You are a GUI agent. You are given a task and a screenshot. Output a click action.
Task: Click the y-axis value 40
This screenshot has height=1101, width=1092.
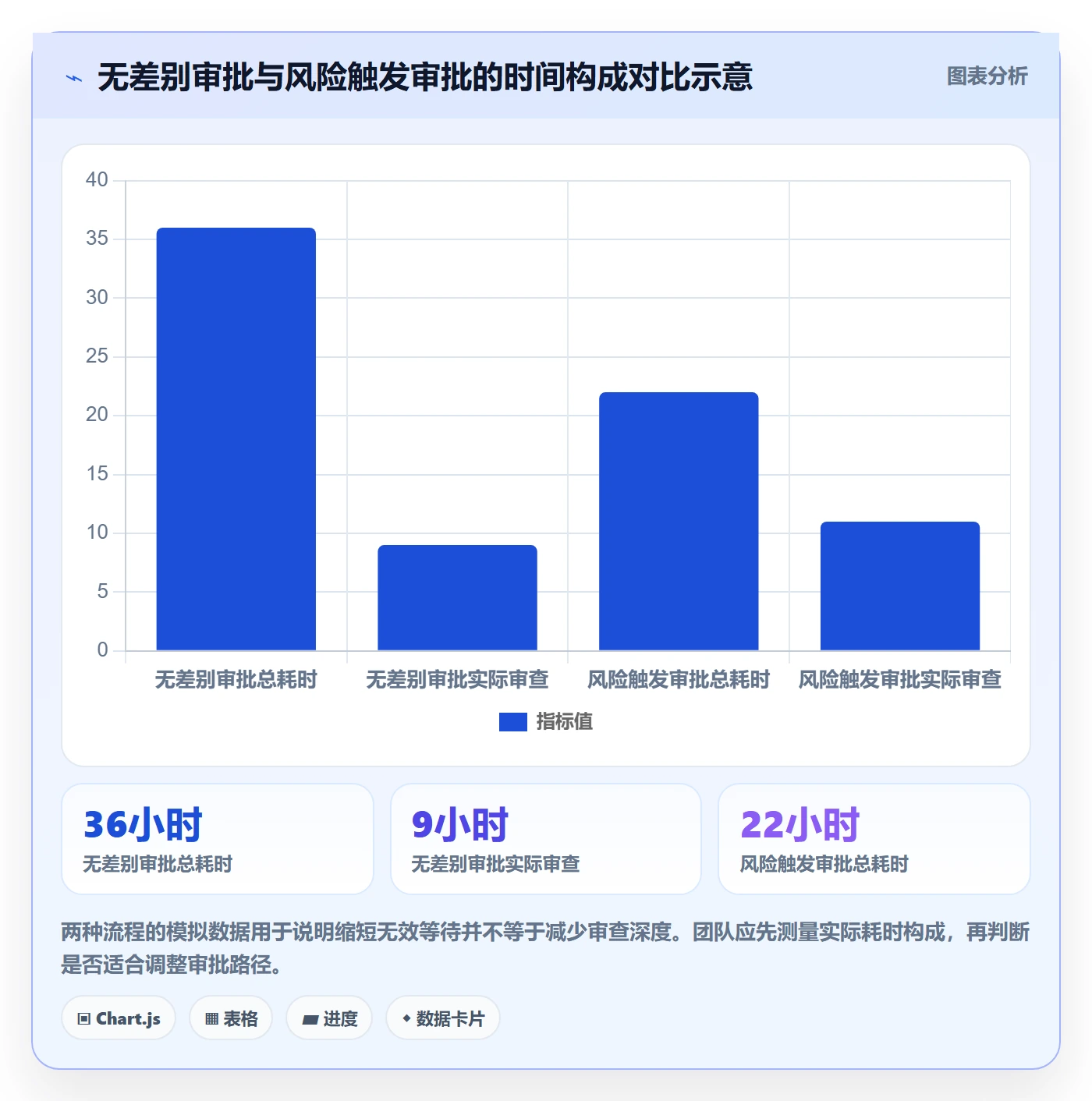(x=97, y=180)
